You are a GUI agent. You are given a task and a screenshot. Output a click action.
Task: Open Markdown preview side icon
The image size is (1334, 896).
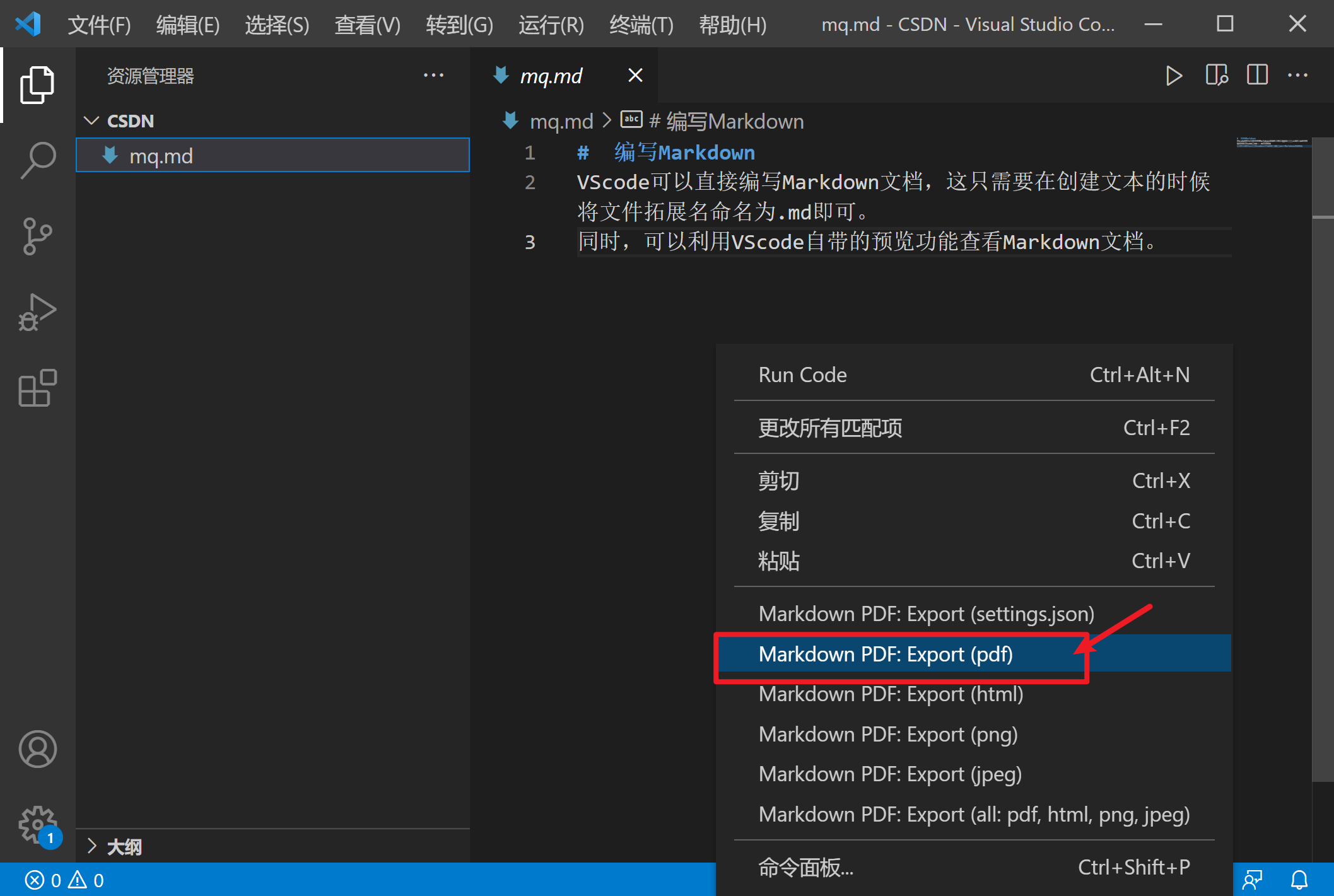(x=1216, y=75)
